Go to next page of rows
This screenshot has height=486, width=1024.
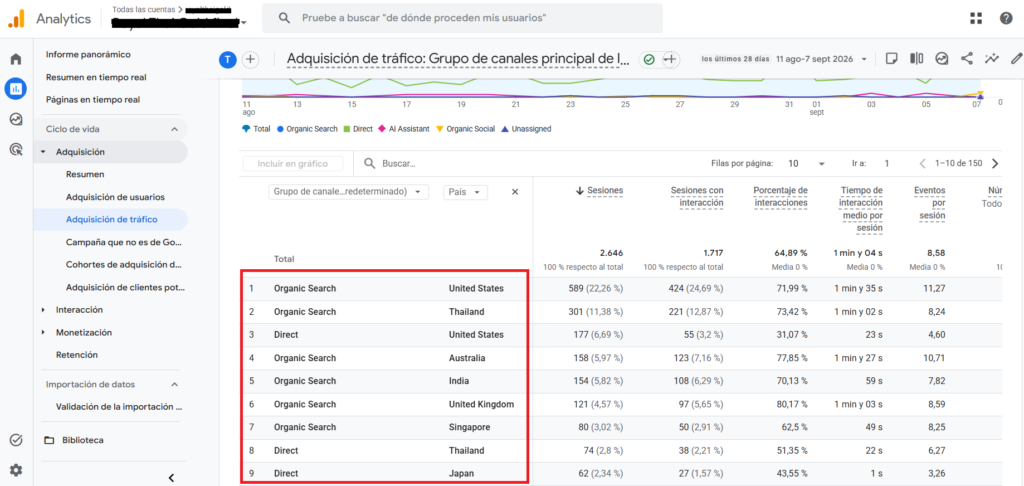[x=995, y=163]
